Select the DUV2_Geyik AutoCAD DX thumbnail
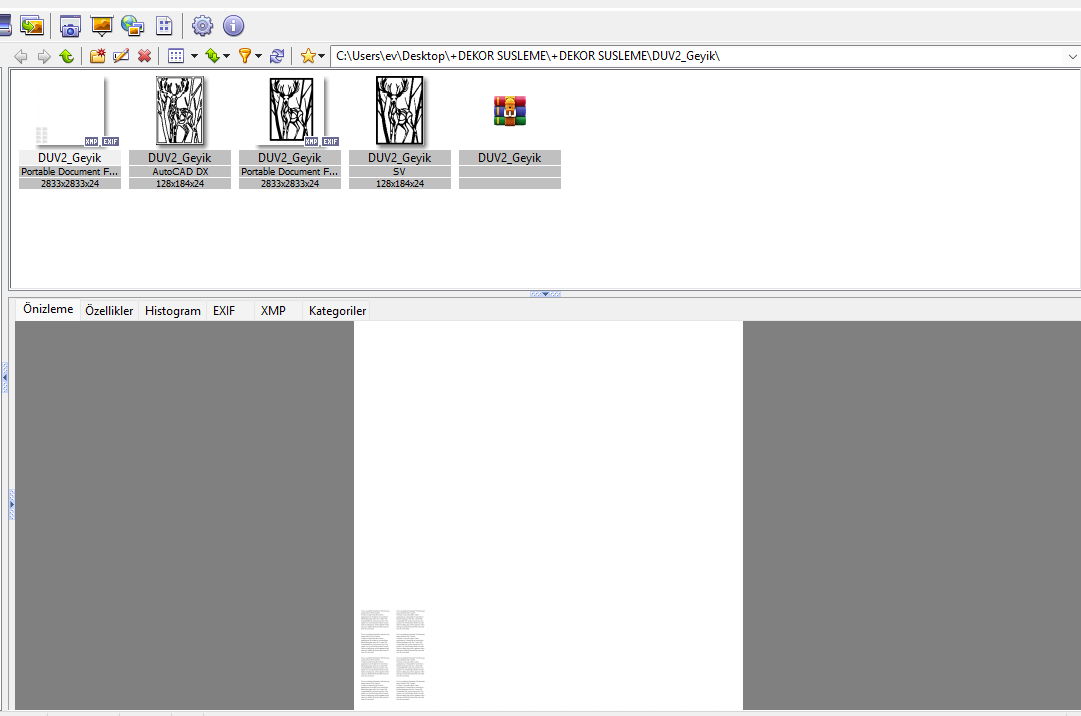 tap(180, 131)
